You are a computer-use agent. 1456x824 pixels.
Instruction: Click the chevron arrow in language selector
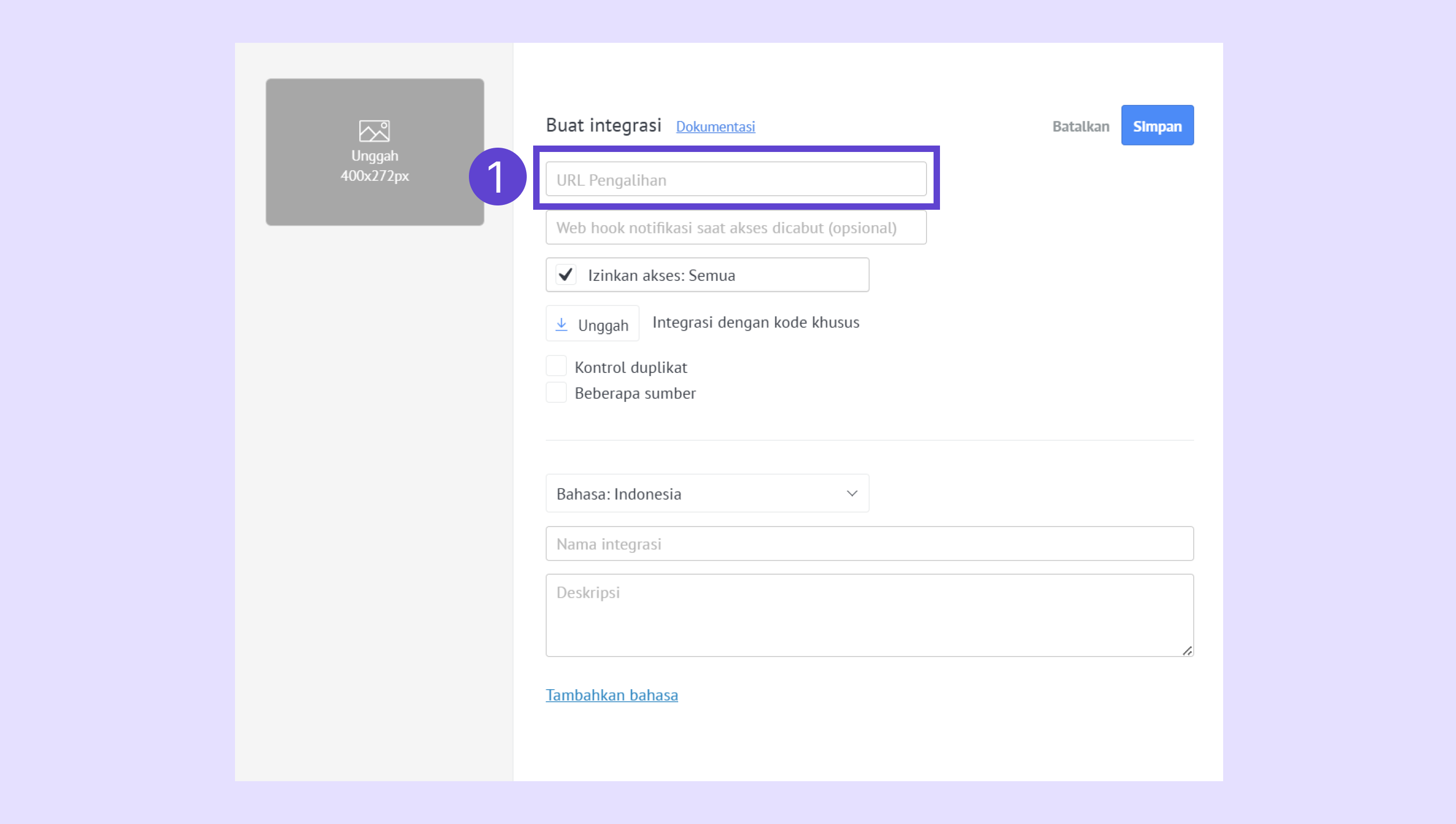(852, 493)
